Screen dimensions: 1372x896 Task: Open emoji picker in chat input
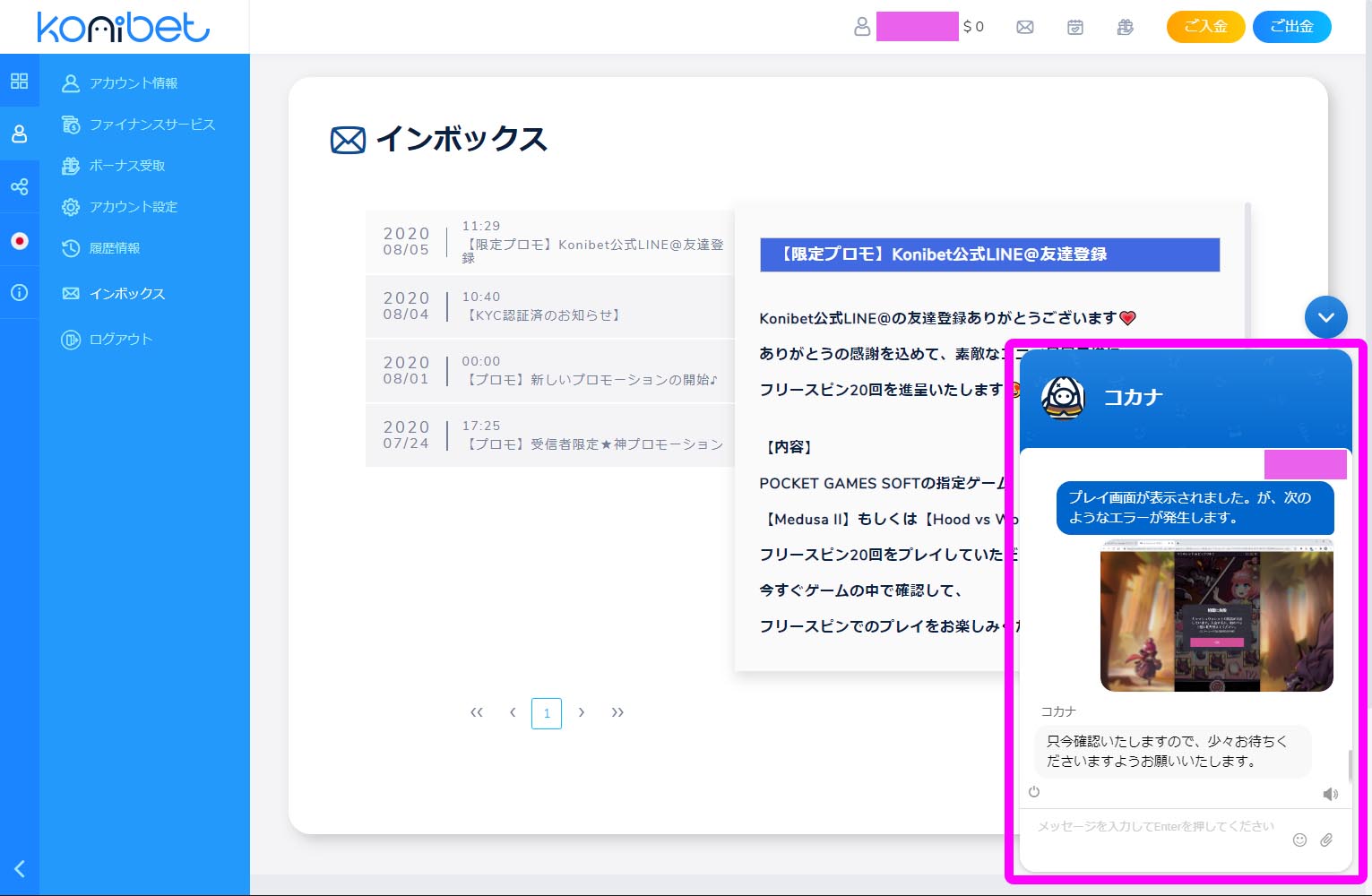pos(1299,840)
